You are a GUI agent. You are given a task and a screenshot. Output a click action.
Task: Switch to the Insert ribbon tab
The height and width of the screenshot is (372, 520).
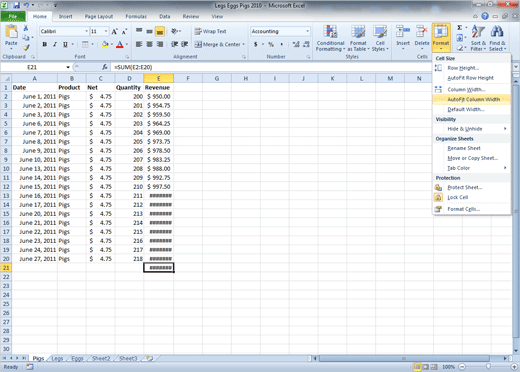pyautogui.click(x=65, y=16)
